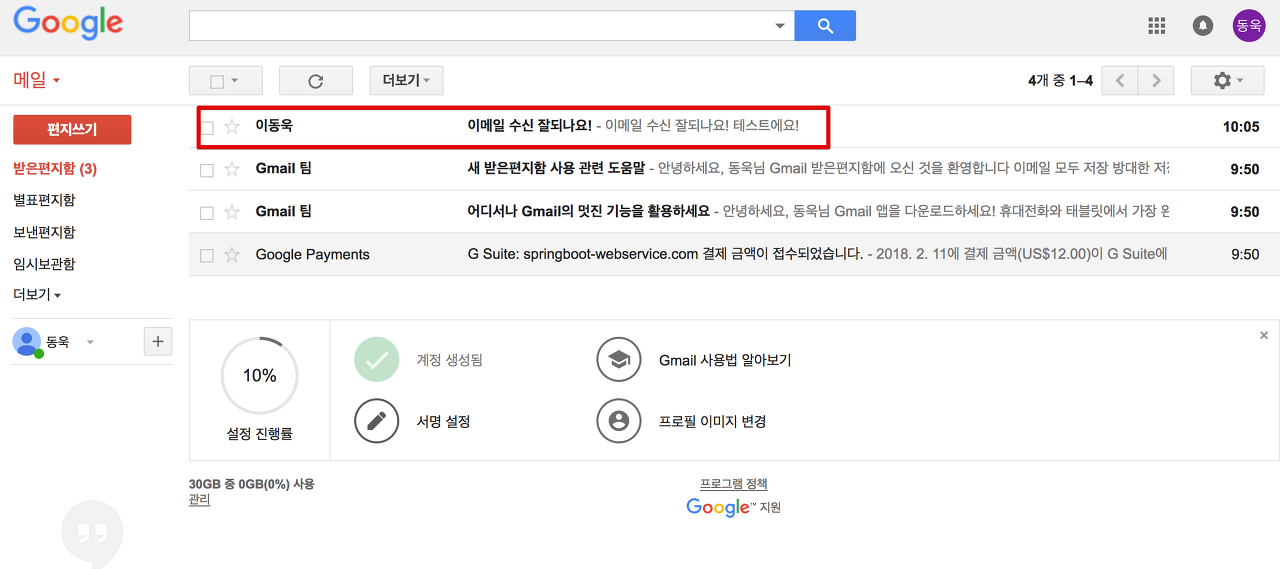Click the blue search magnifier button

825,26
